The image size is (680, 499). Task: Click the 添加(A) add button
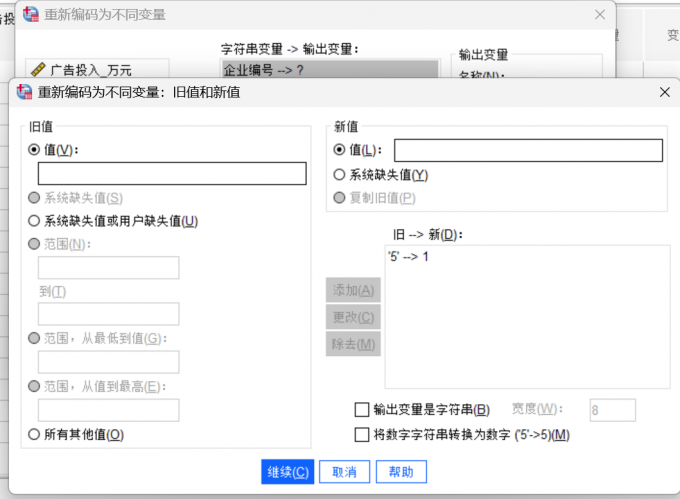[x=353, y=290]
